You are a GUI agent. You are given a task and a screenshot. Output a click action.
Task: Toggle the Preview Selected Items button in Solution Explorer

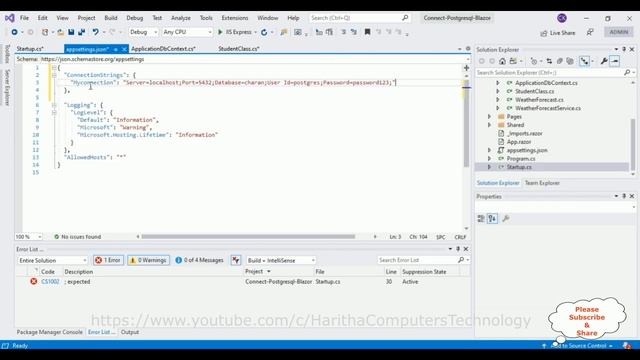[x=614, y=61]
